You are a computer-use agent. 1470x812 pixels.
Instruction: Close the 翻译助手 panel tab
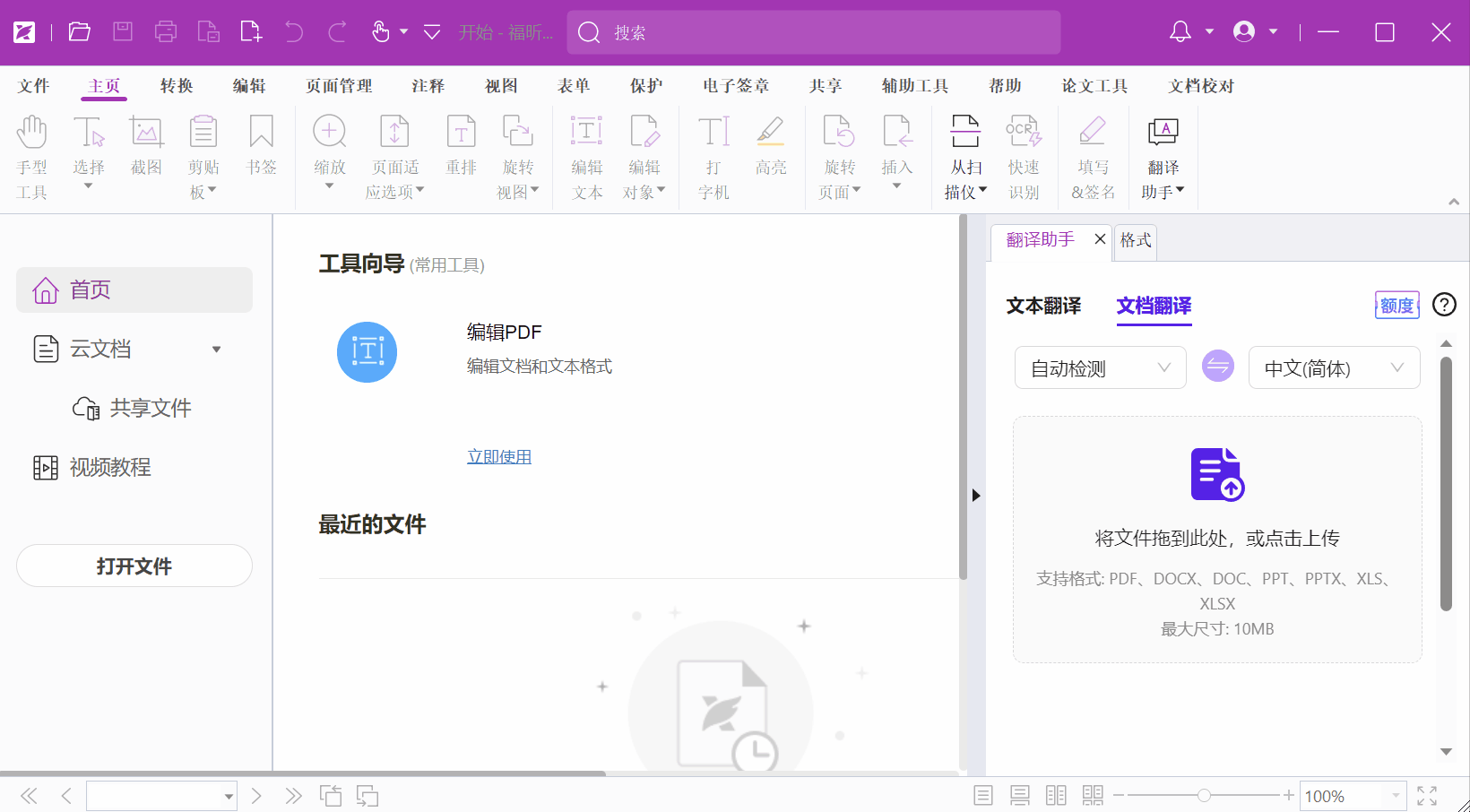(1100, 238)
